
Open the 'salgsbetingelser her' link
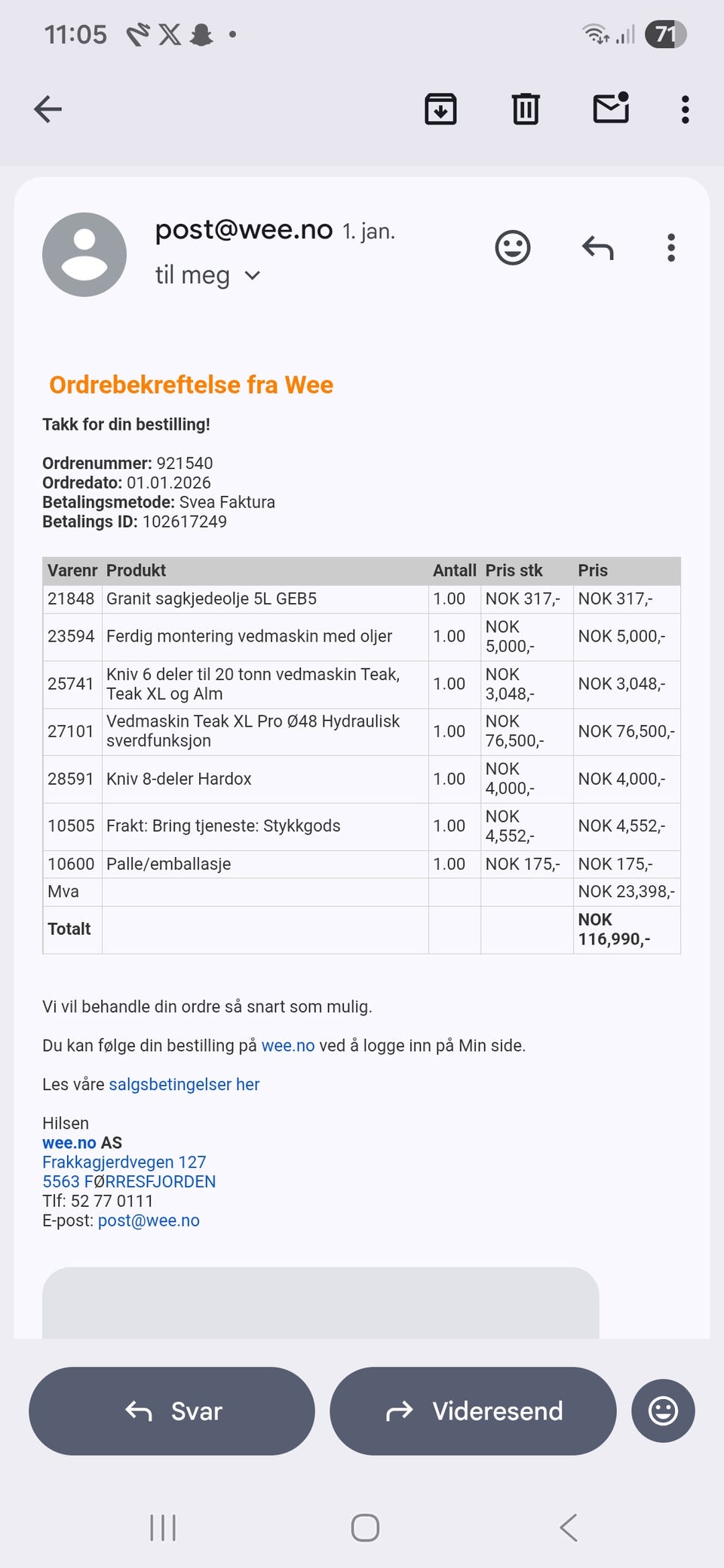coord(184,1084)
